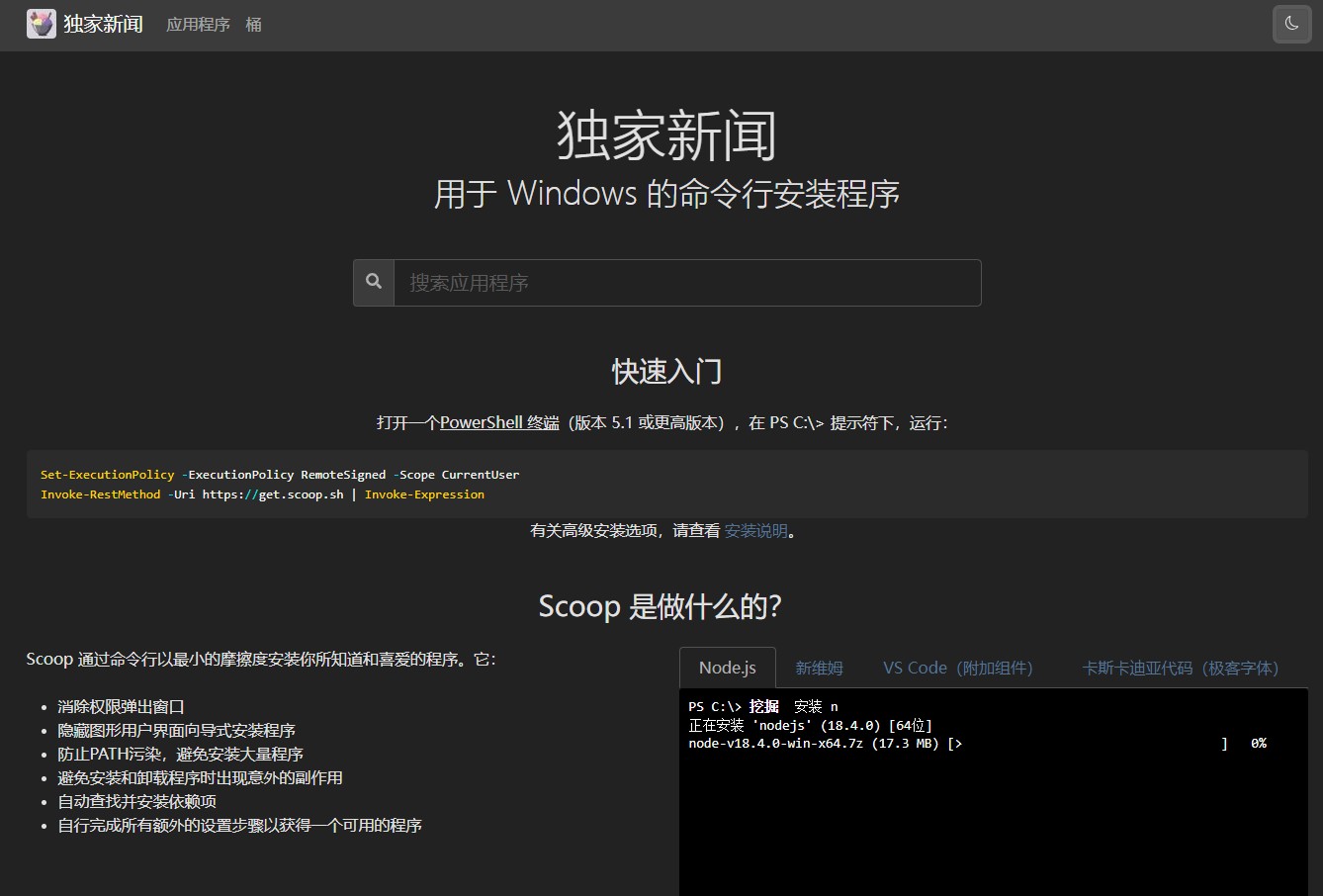Screen dimensions: 1323x896
Task: Click the Invoke-RestMethod command line
Action: [262, 494]
